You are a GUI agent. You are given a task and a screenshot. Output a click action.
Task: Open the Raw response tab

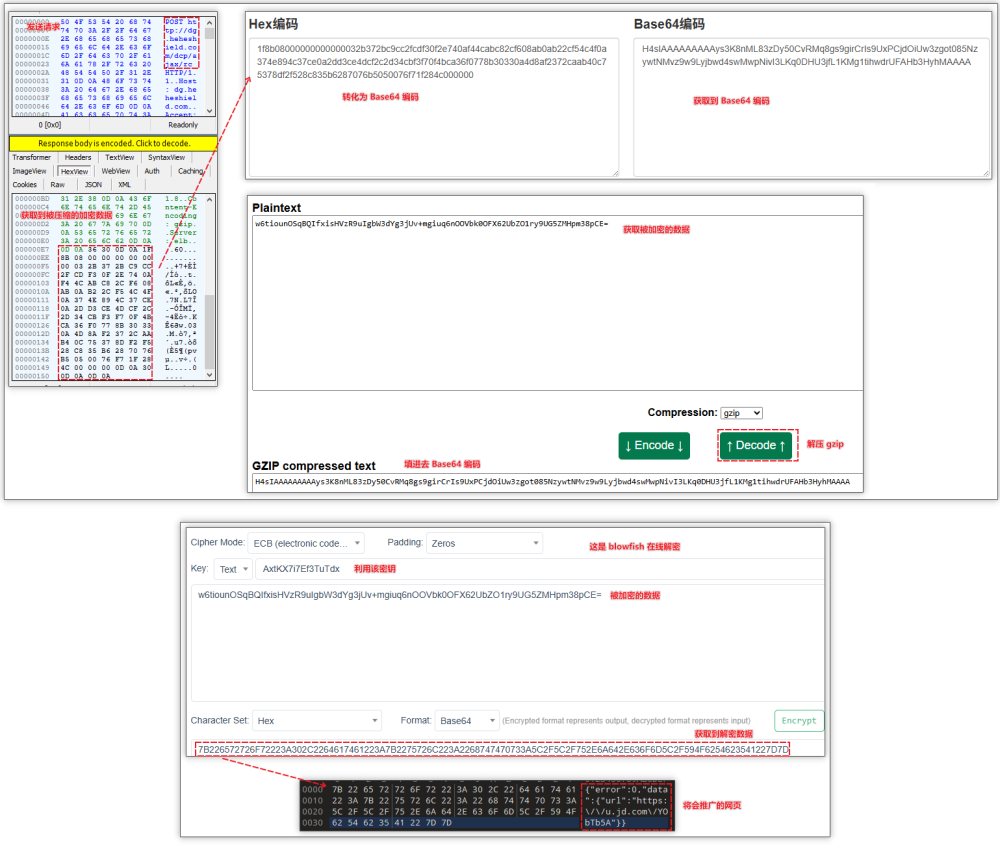[x=58, y=185]
